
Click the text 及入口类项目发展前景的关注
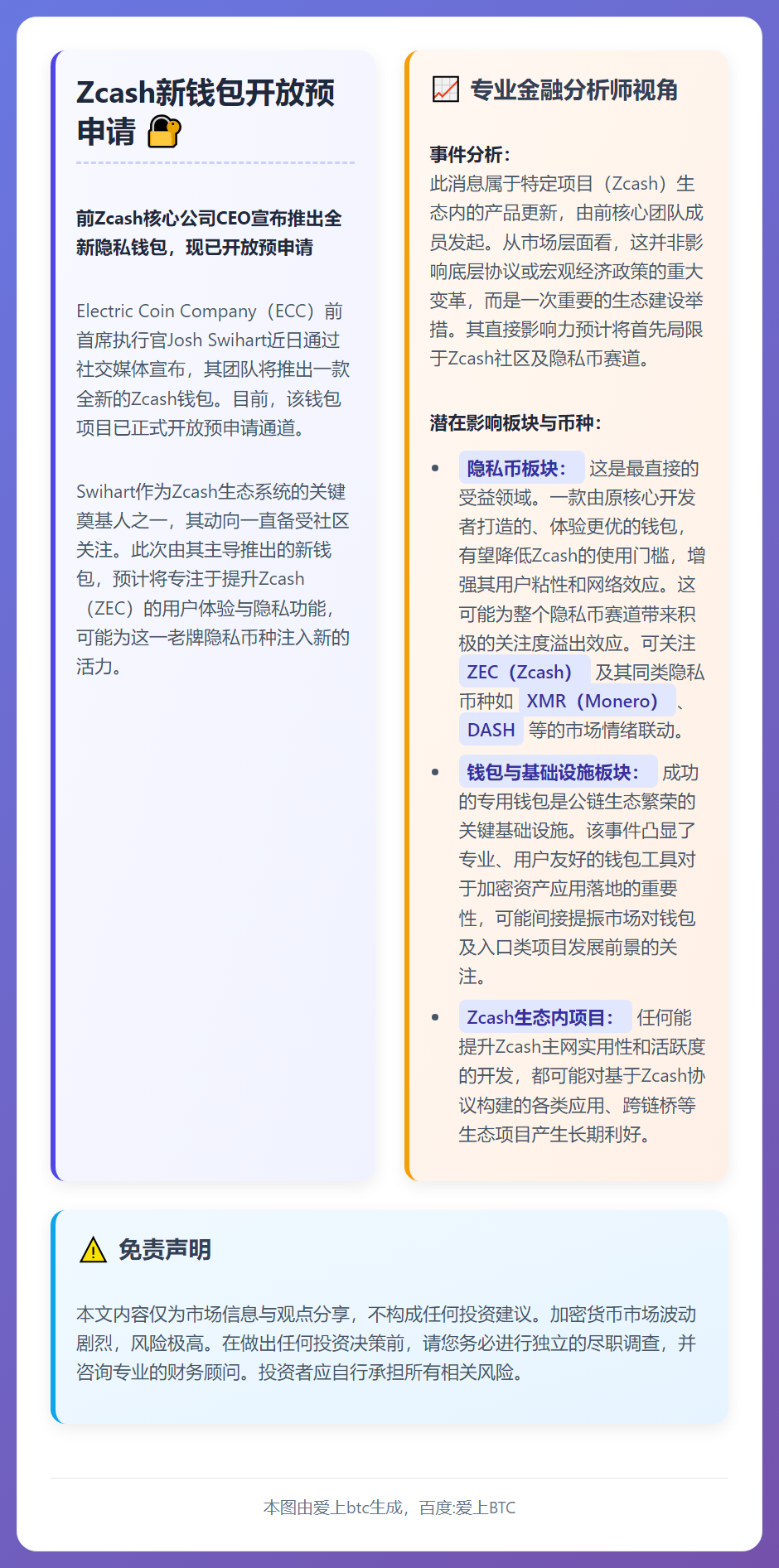568,962
